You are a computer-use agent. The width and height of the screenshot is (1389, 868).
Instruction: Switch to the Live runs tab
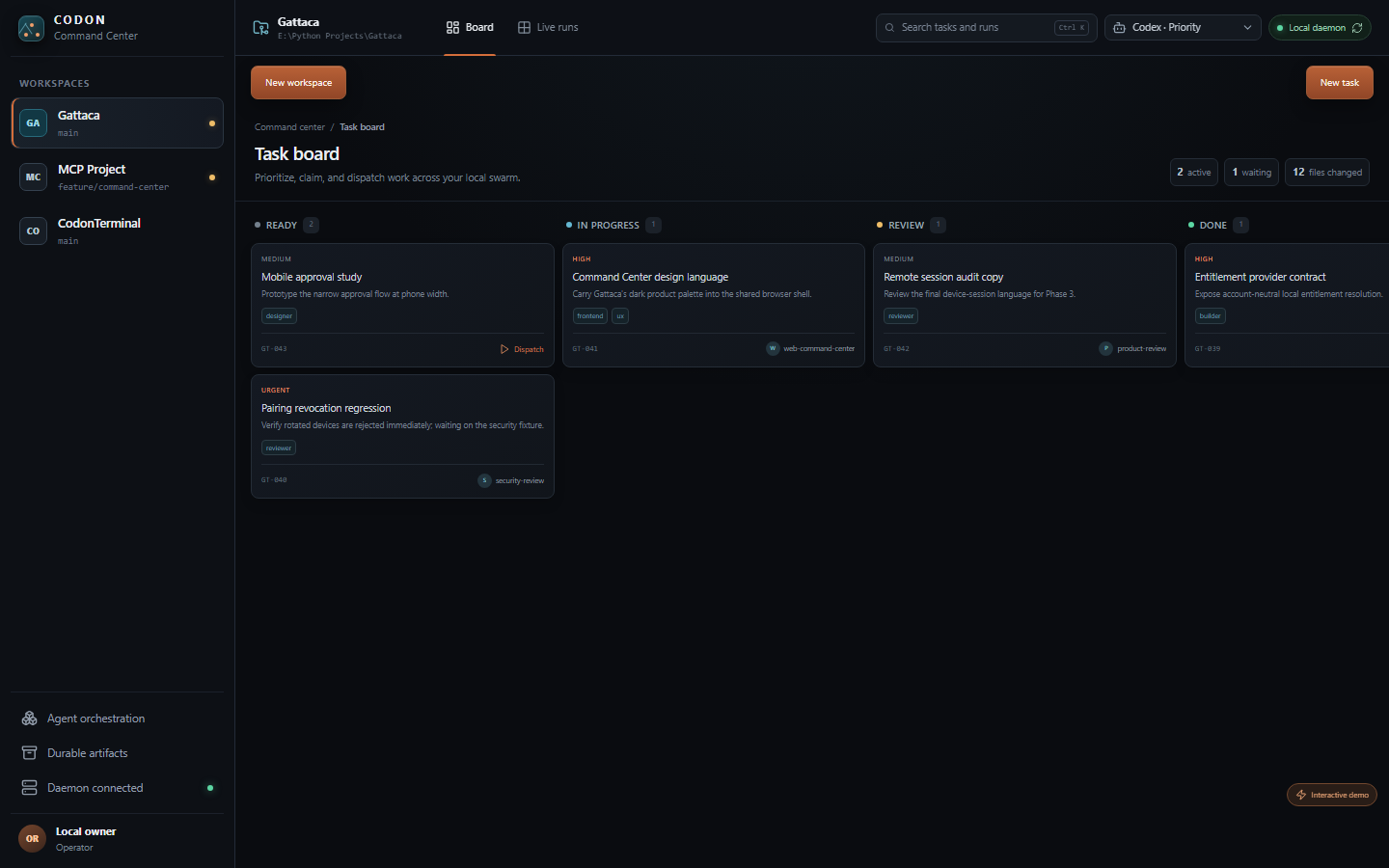pos(548,28)
